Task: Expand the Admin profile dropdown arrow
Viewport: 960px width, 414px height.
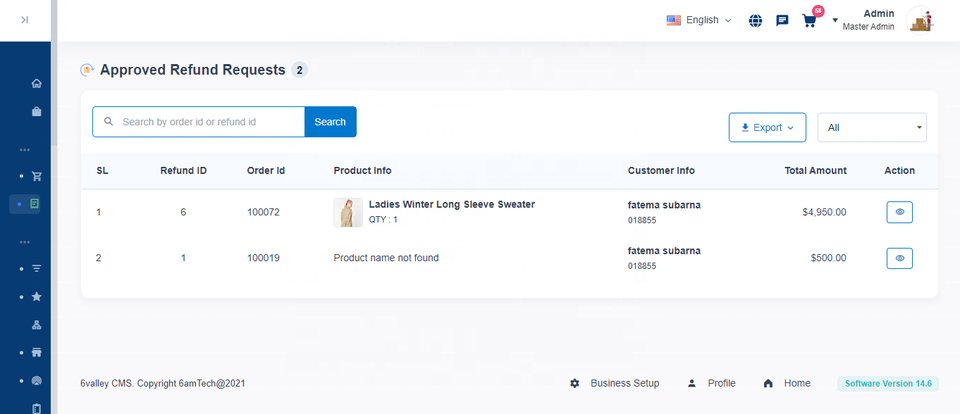Action: (x=835, y=20)
